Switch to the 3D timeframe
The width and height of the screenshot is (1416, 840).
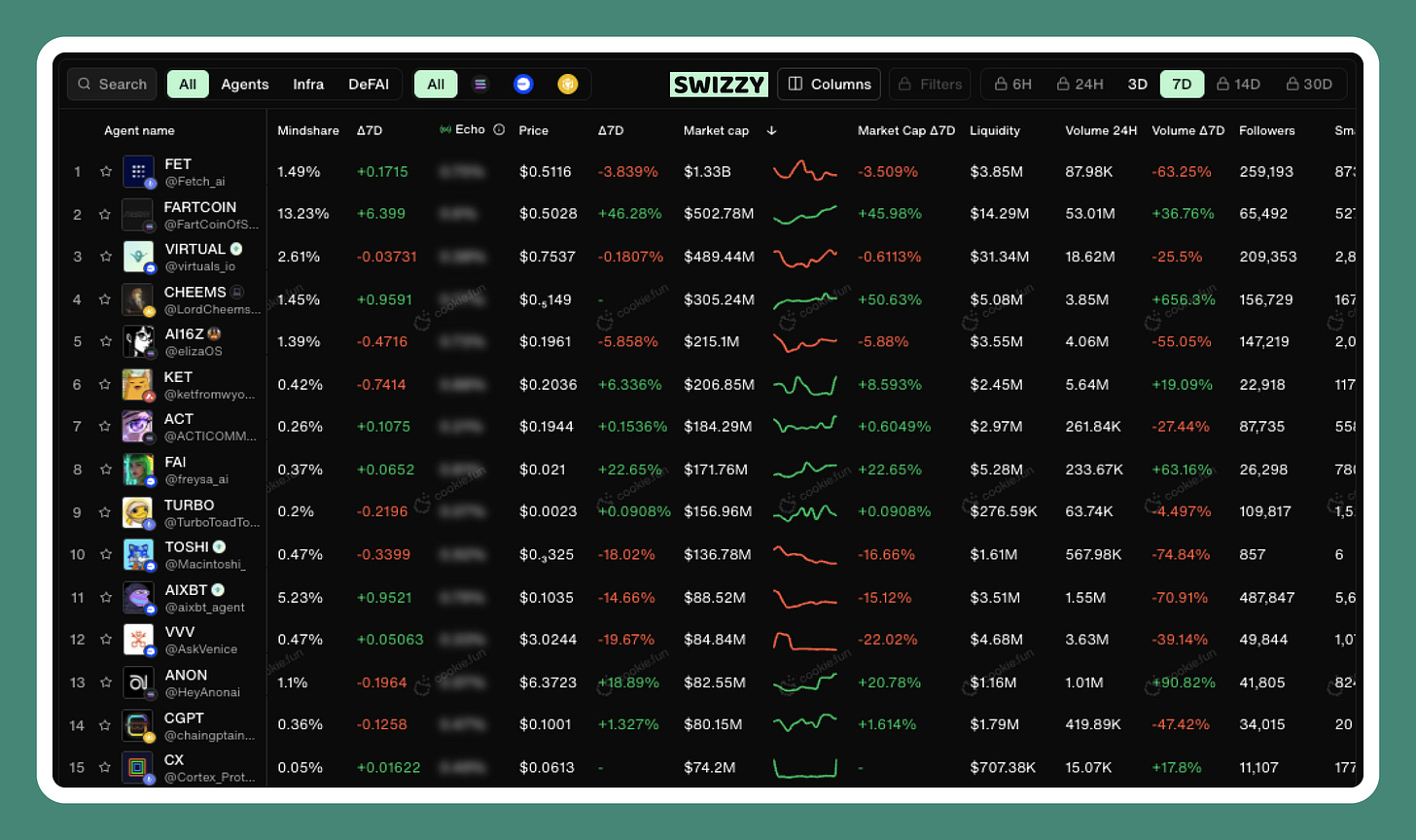click(x=1138, y=85)
